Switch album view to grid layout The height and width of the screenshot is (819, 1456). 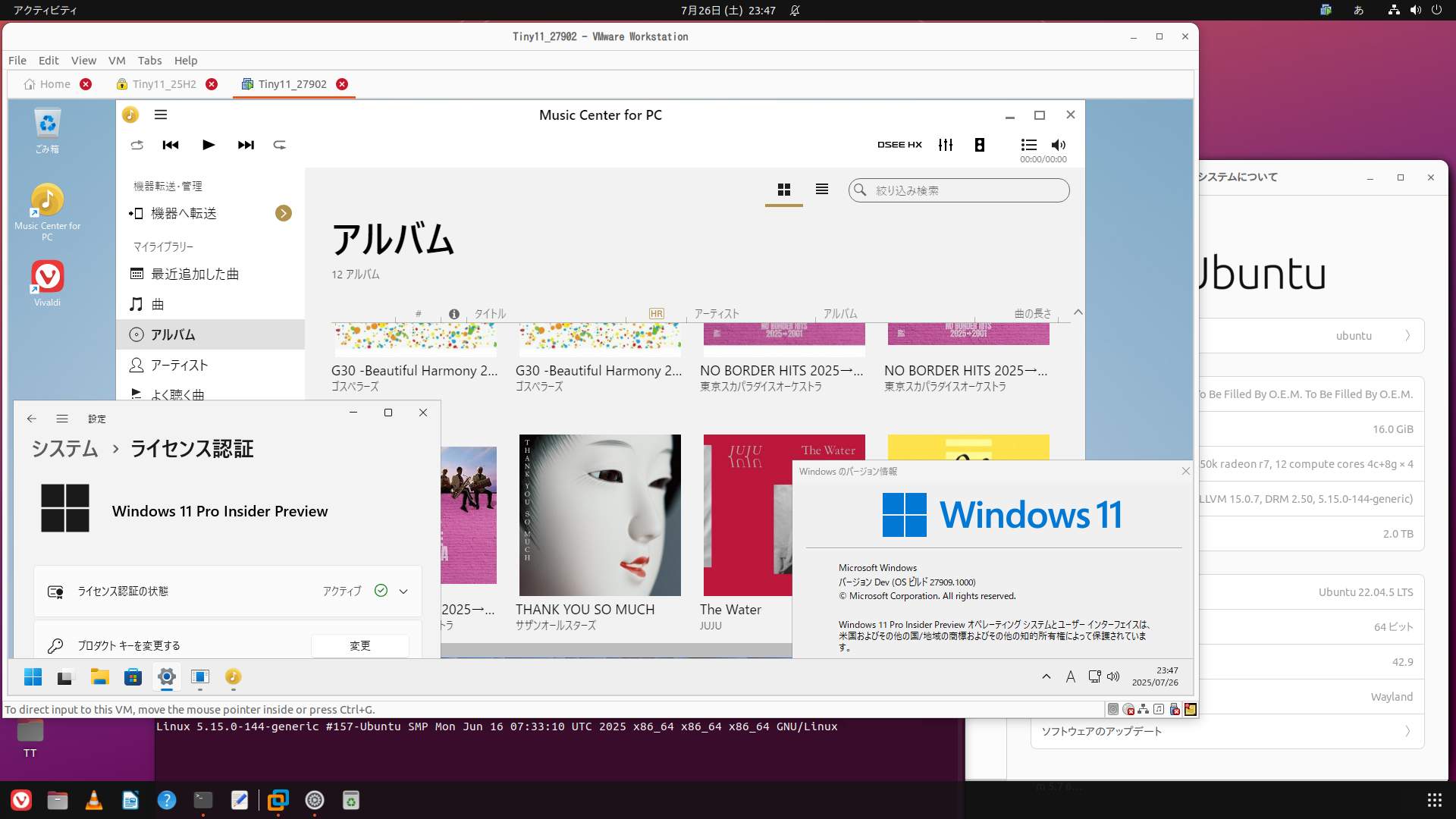784,190
